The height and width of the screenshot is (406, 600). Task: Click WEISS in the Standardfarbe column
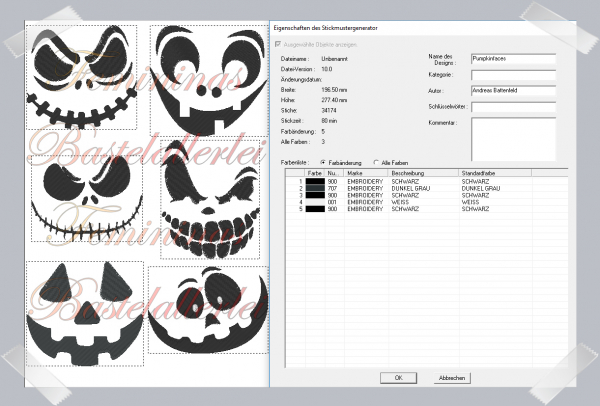[470, 202]
